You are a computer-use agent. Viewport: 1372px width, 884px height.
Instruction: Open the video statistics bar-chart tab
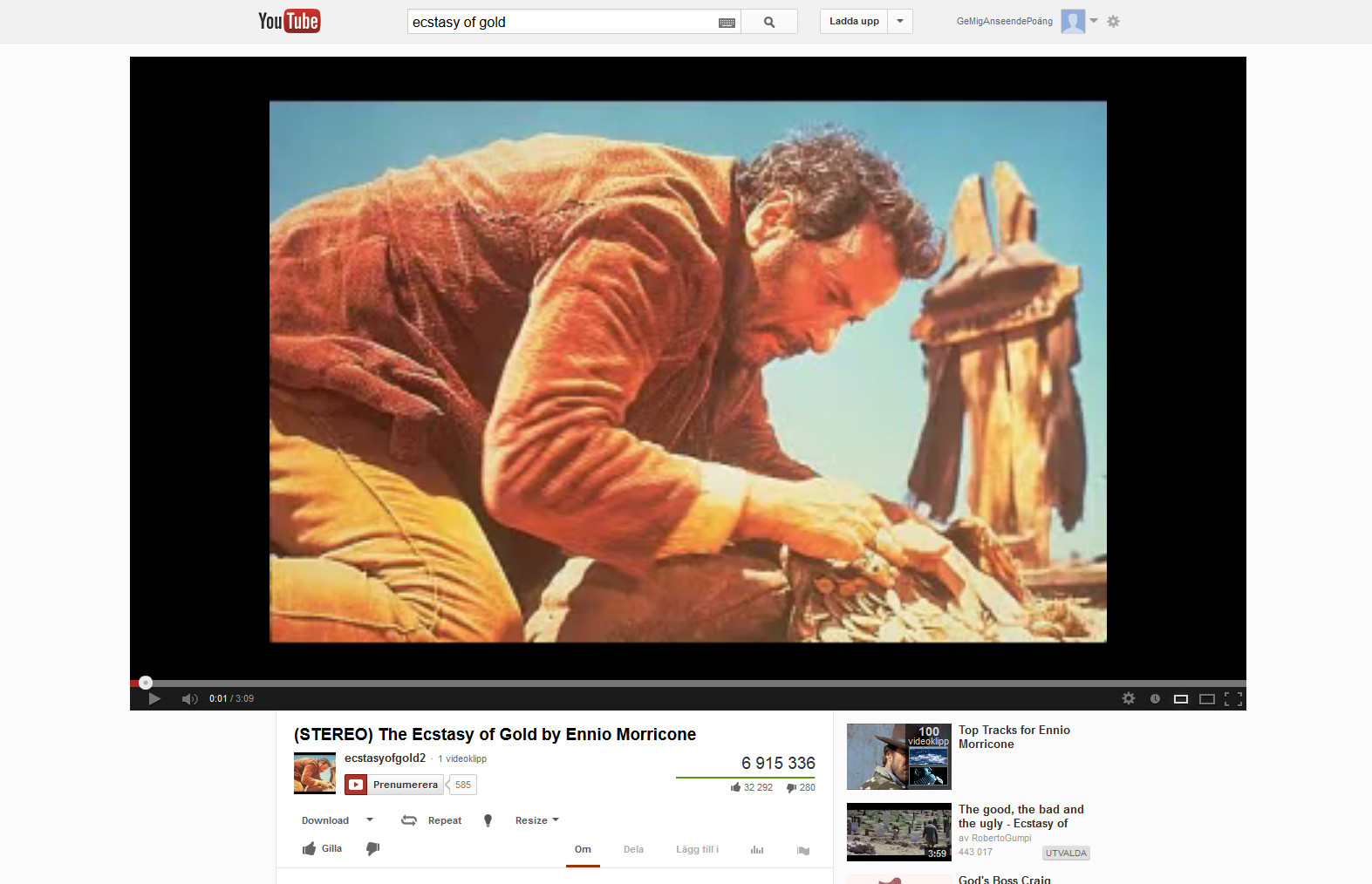(757, 850)
